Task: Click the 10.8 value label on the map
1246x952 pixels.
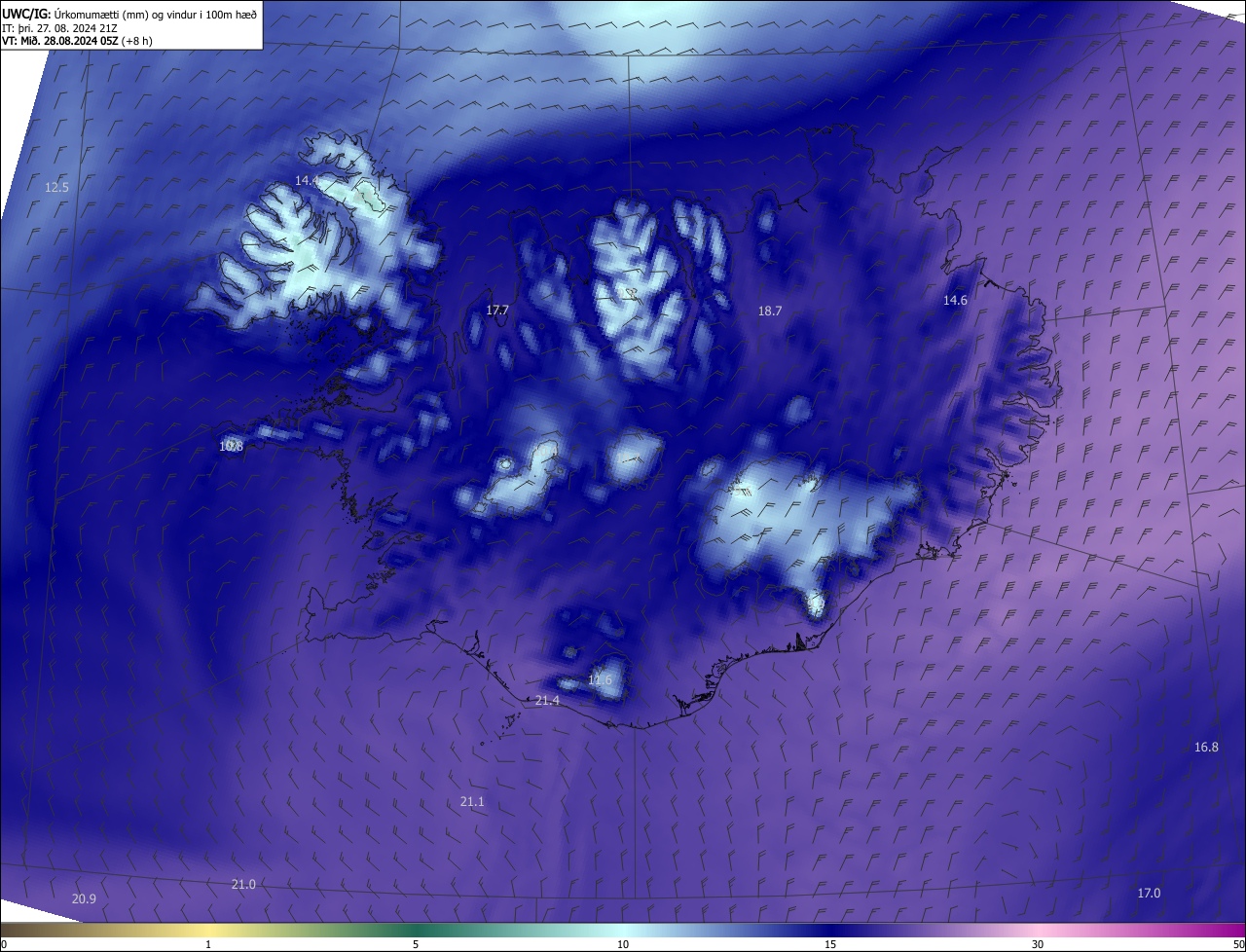Action: click(231, 447)
